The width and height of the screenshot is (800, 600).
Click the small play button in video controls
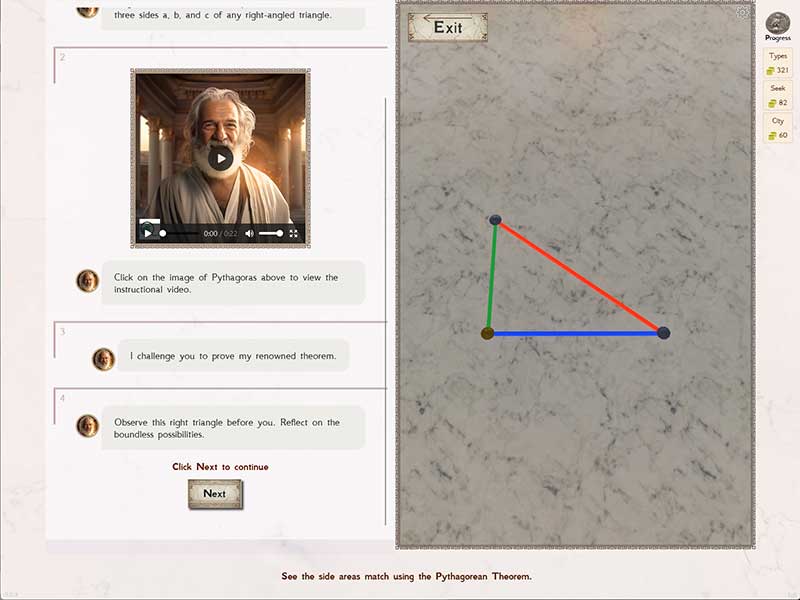148,233
